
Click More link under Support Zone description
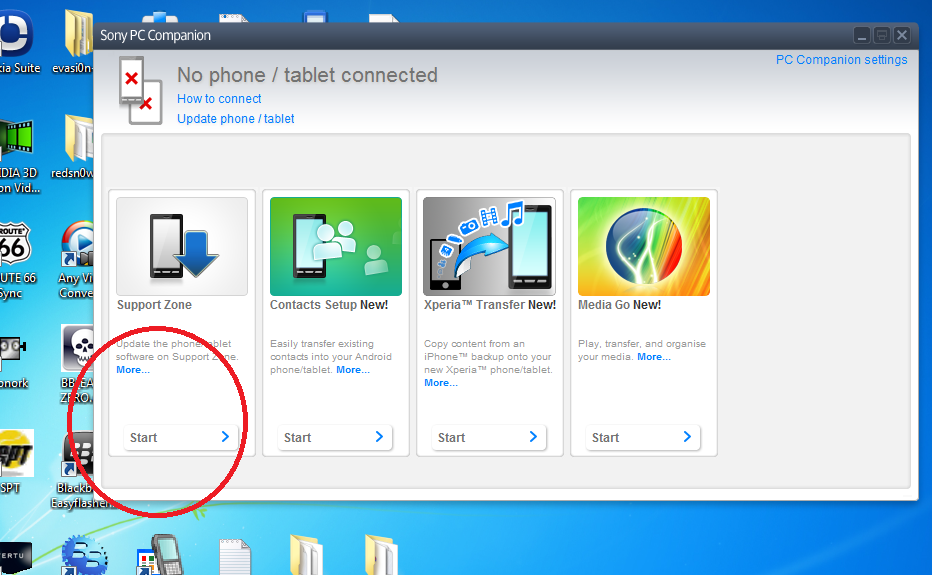tap(133, 370)
